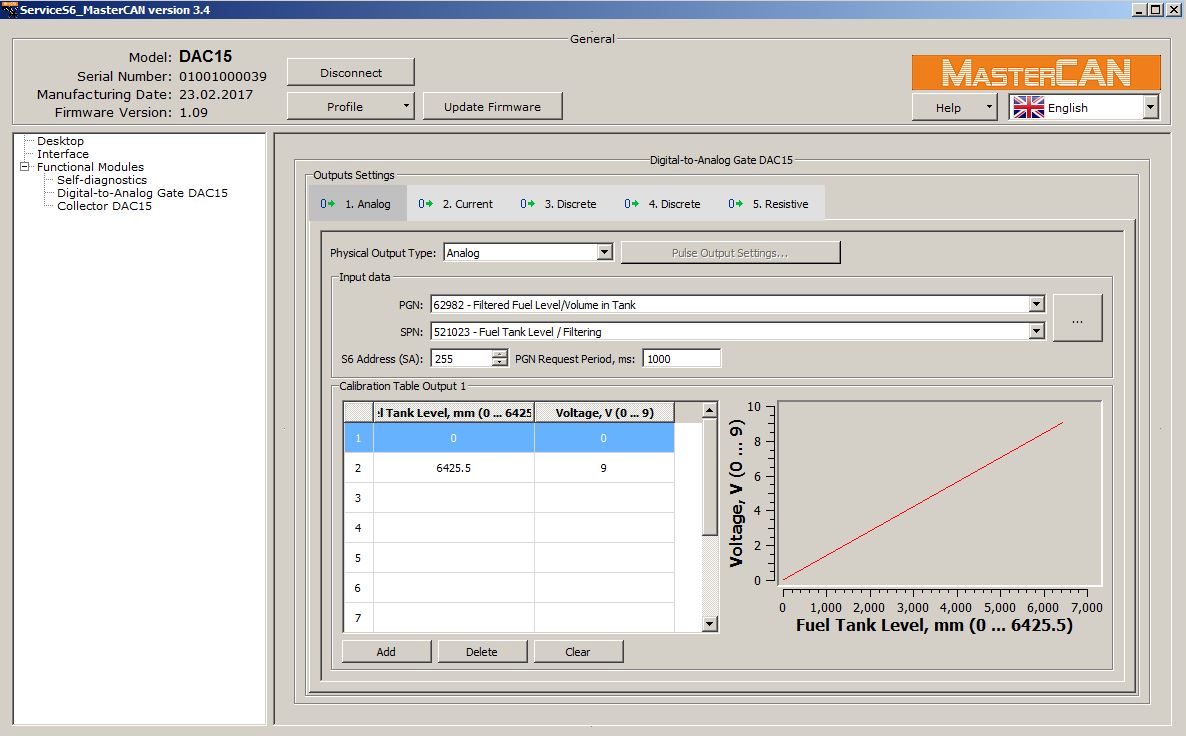Click the application icon in title bar
This screenshot has width=1186, height=736.
pyautogui.click(x=10, y=10)
